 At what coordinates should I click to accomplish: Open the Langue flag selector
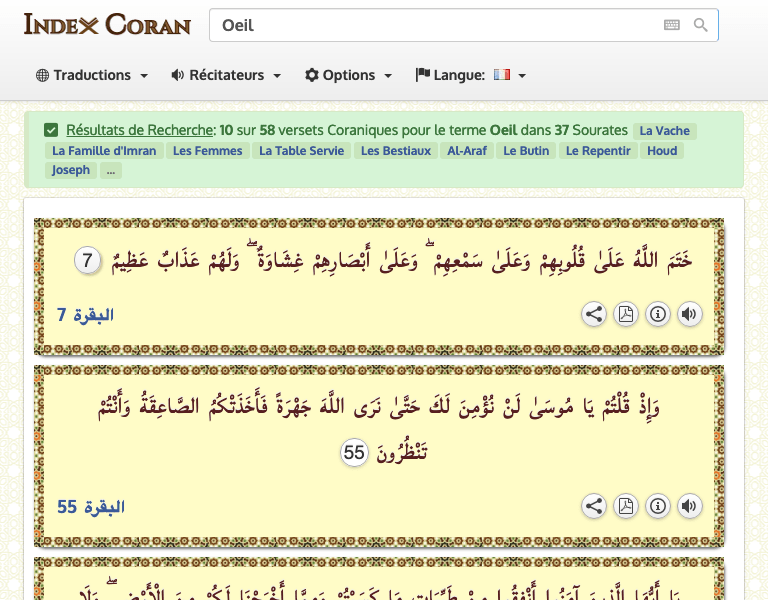[x=470, y=75]
